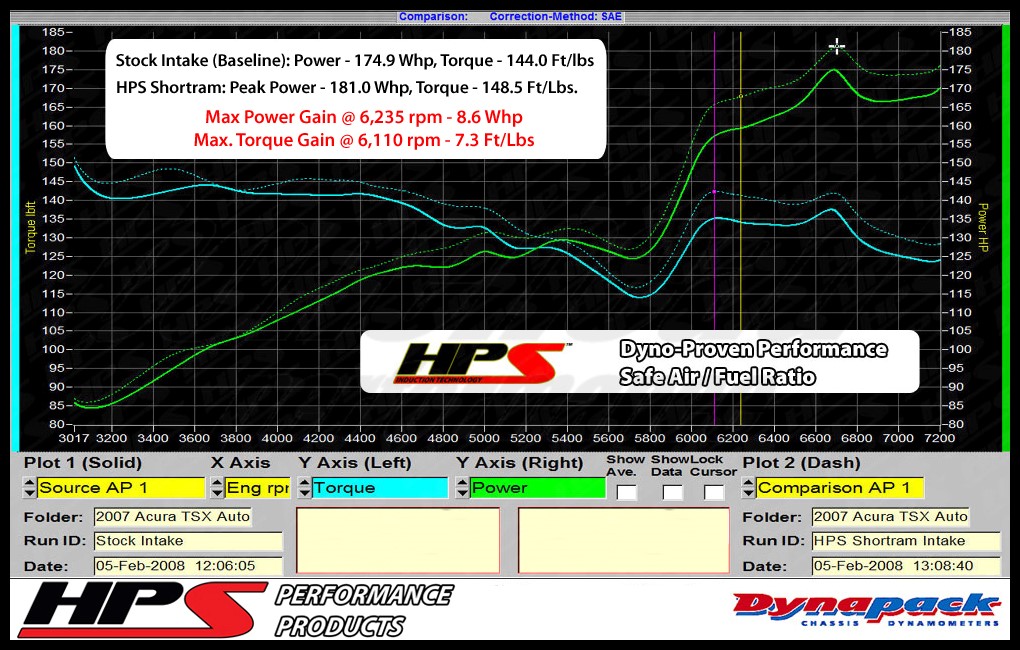Click the down arrow of the Torque Y Axis selector
Screen dimensions: 1020x650
[304, 493]
